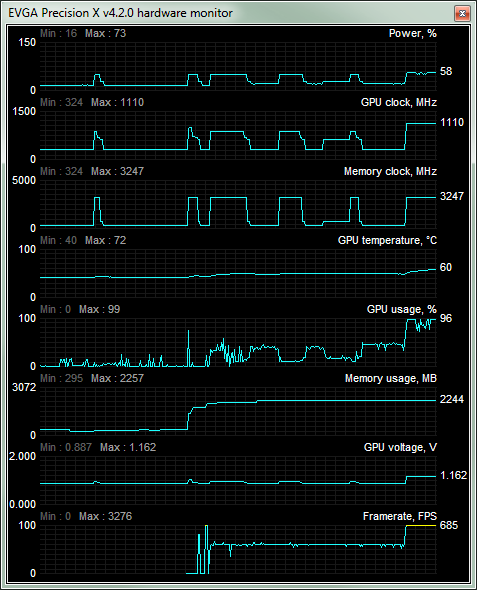Click the GPU usage current value 96
The height and width of the screenshot is (590, 477).
click(446, 318)
